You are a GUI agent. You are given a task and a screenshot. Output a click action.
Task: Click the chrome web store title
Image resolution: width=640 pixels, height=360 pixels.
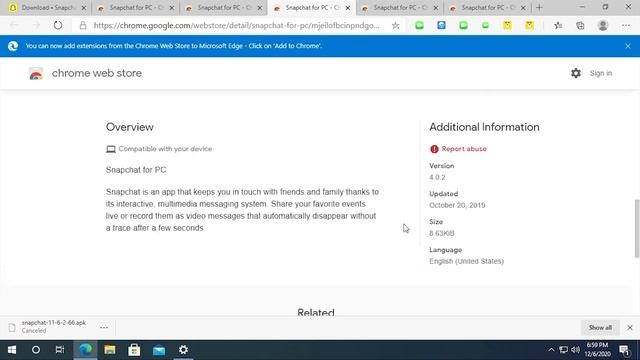(97, 73)
